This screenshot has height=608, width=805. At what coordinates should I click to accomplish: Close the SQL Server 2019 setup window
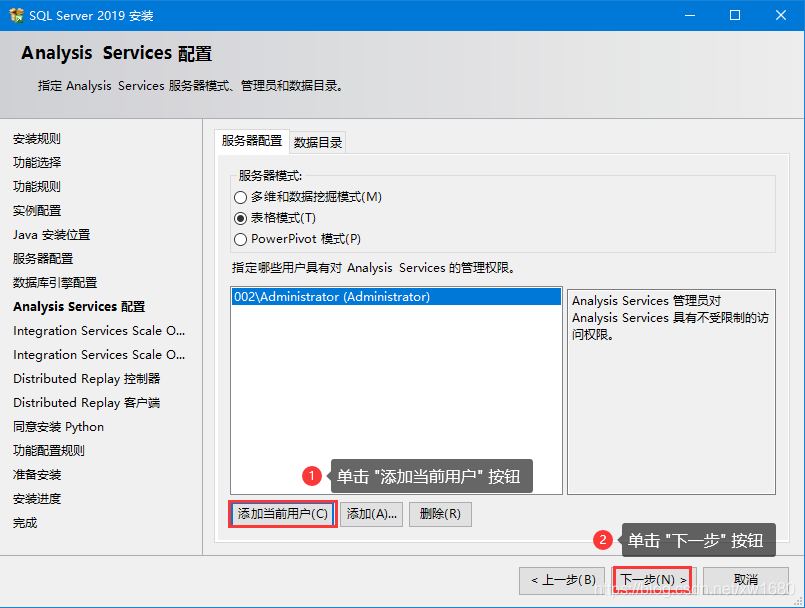[x=780, y=16]
